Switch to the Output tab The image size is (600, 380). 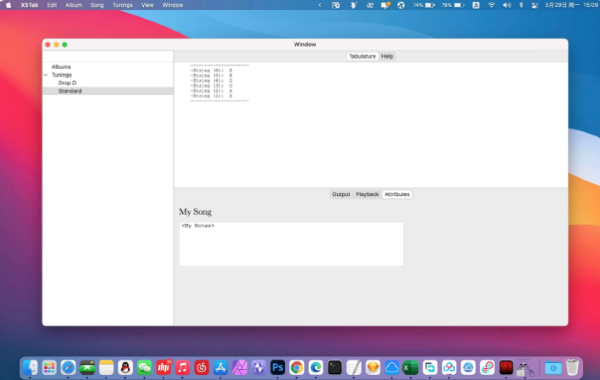pyautogui.click(x=341, y=194)
